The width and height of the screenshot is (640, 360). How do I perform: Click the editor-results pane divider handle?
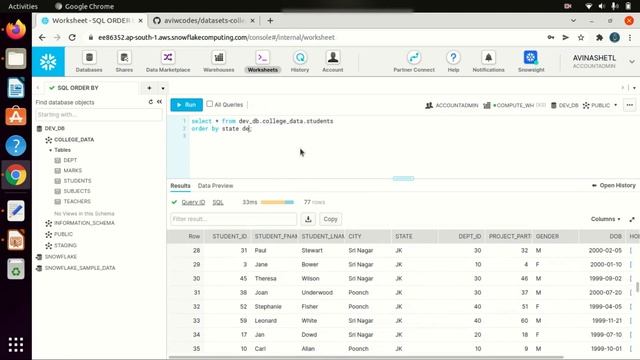coord(403,178)
